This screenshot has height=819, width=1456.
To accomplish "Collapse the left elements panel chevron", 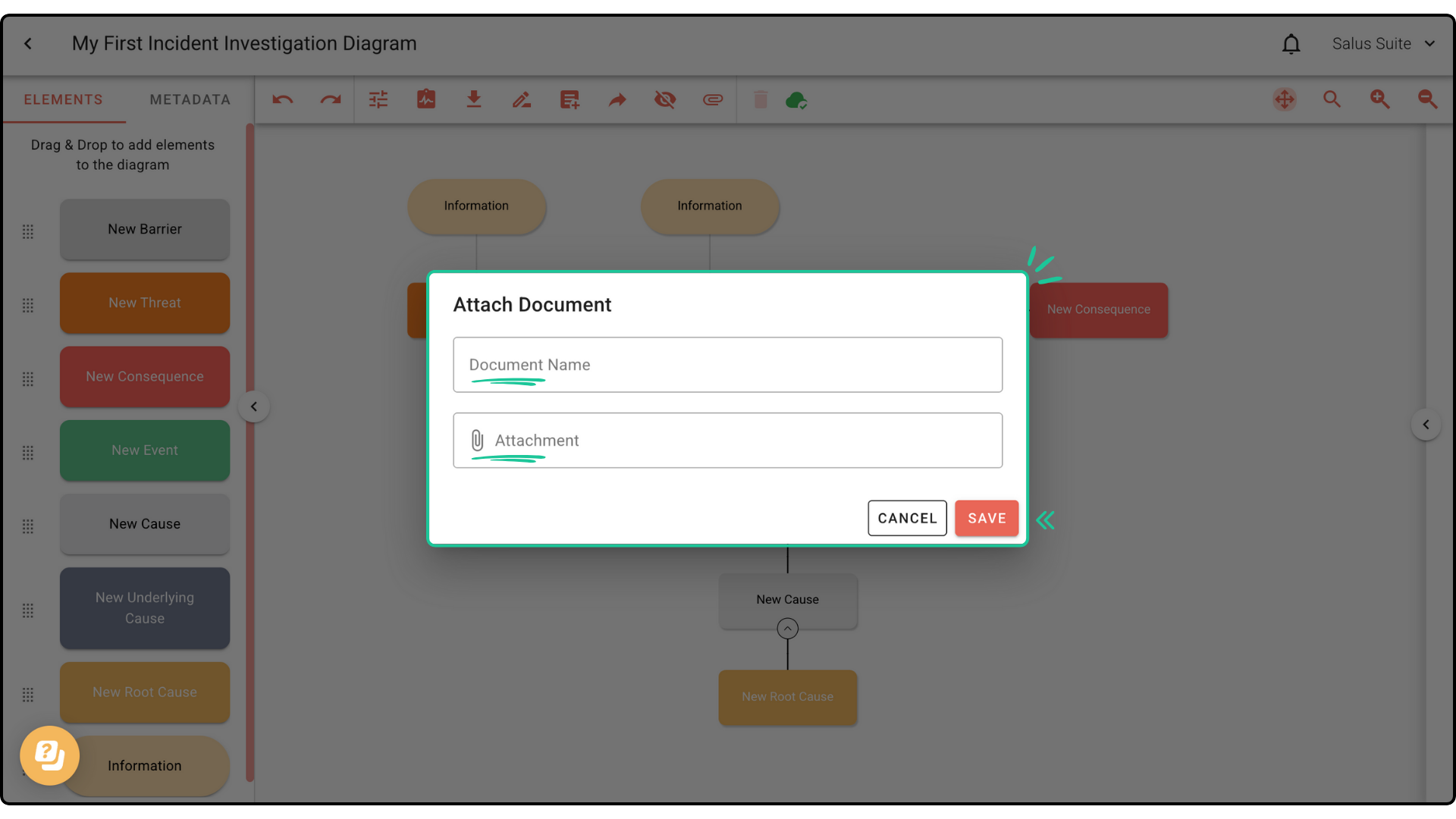I will click(x=254, y=406).
